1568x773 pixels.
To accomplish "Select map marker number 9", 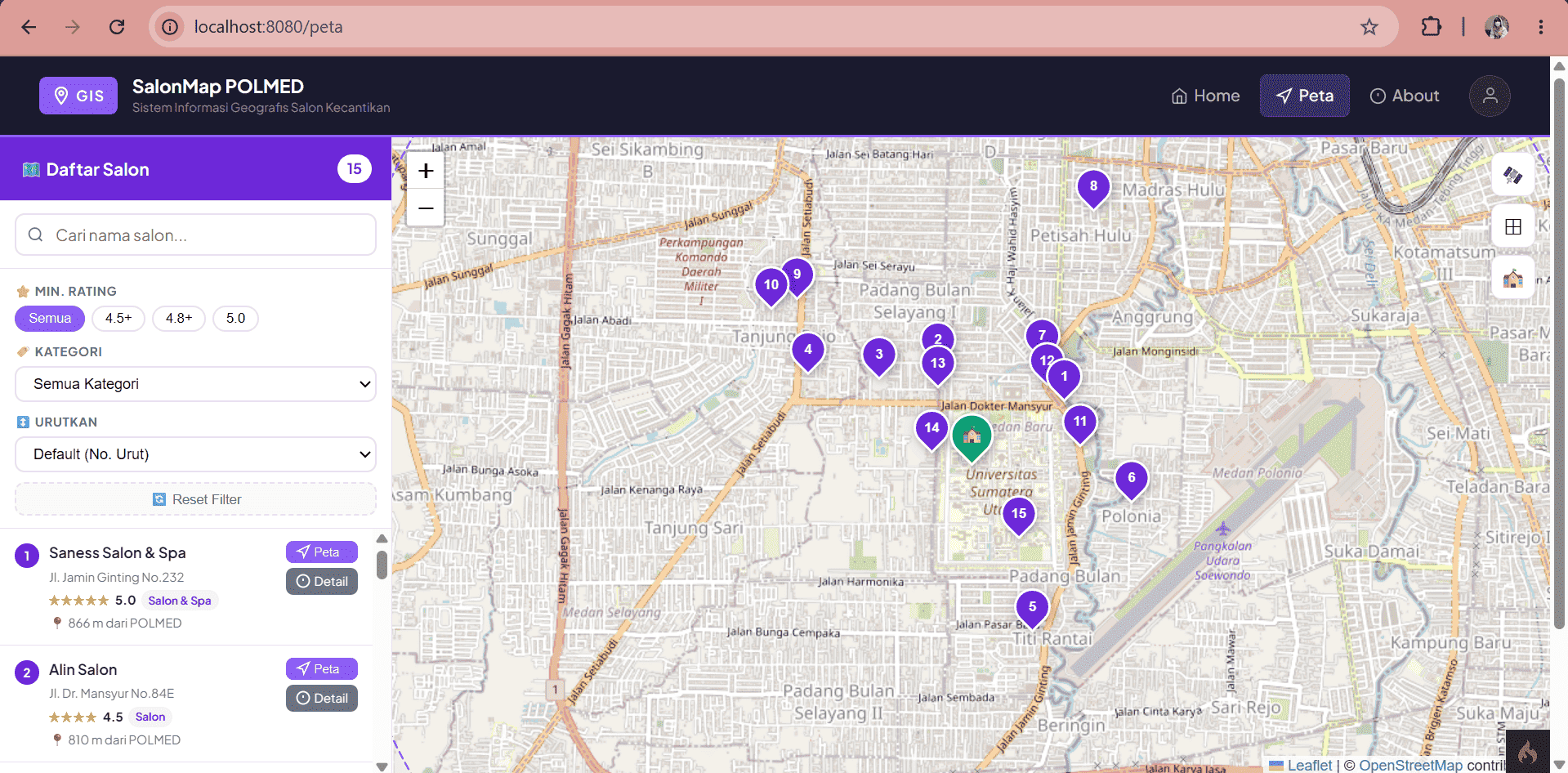I will point(797,276).
